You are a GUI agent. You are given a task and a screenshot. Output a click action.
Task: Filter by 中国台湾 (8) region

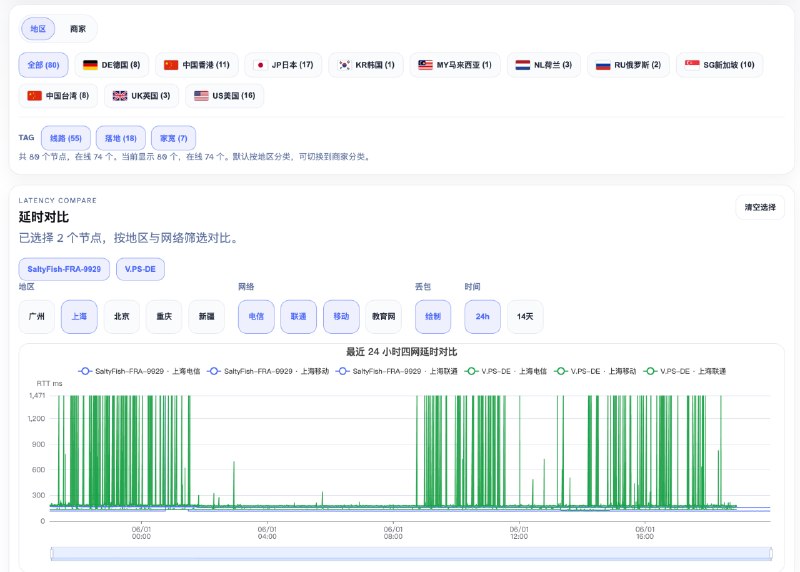[58, 95]
